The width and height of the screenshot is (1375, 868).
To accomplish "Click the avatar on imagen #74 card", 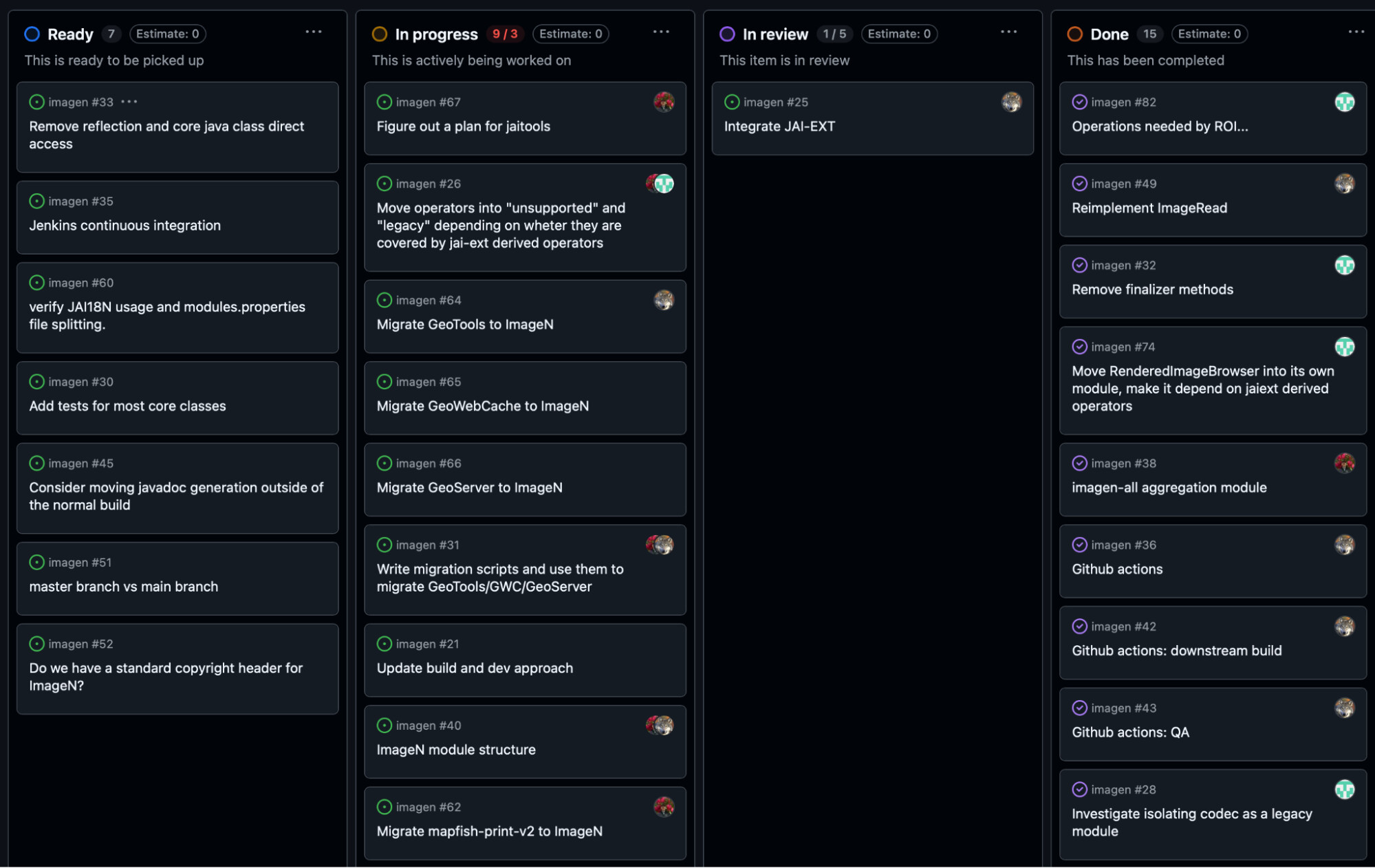I will coord(1344,347).
